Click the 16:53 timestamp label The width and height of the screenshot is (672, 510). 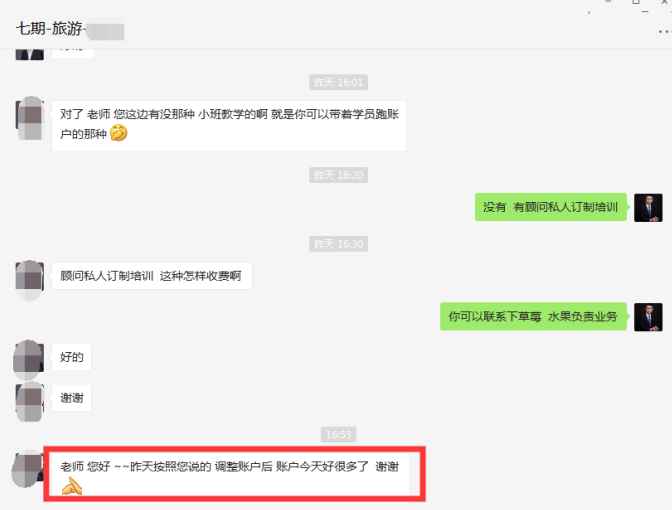338,435
